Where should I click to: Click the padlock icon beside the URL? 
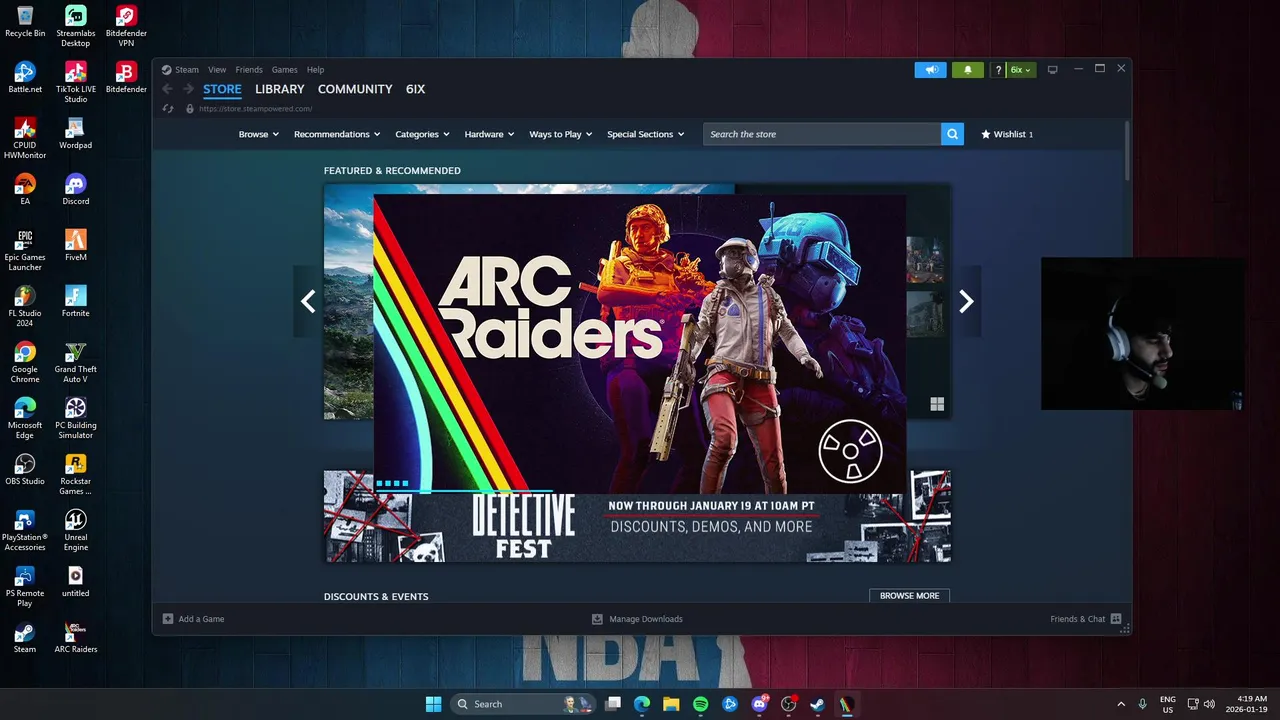(189, 108)
